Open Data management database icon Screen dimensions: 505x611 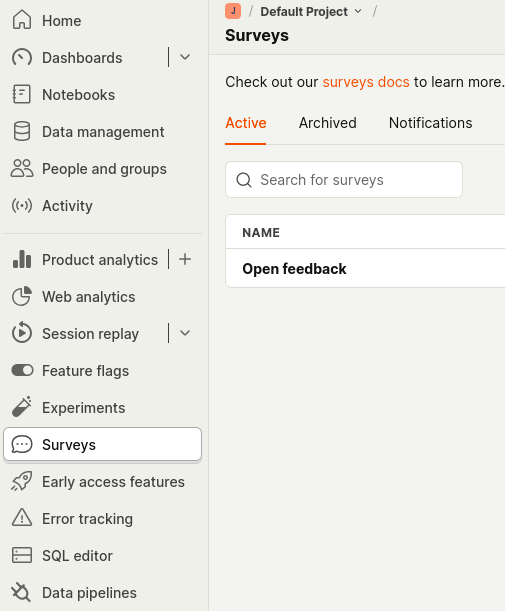pos(22,131)
